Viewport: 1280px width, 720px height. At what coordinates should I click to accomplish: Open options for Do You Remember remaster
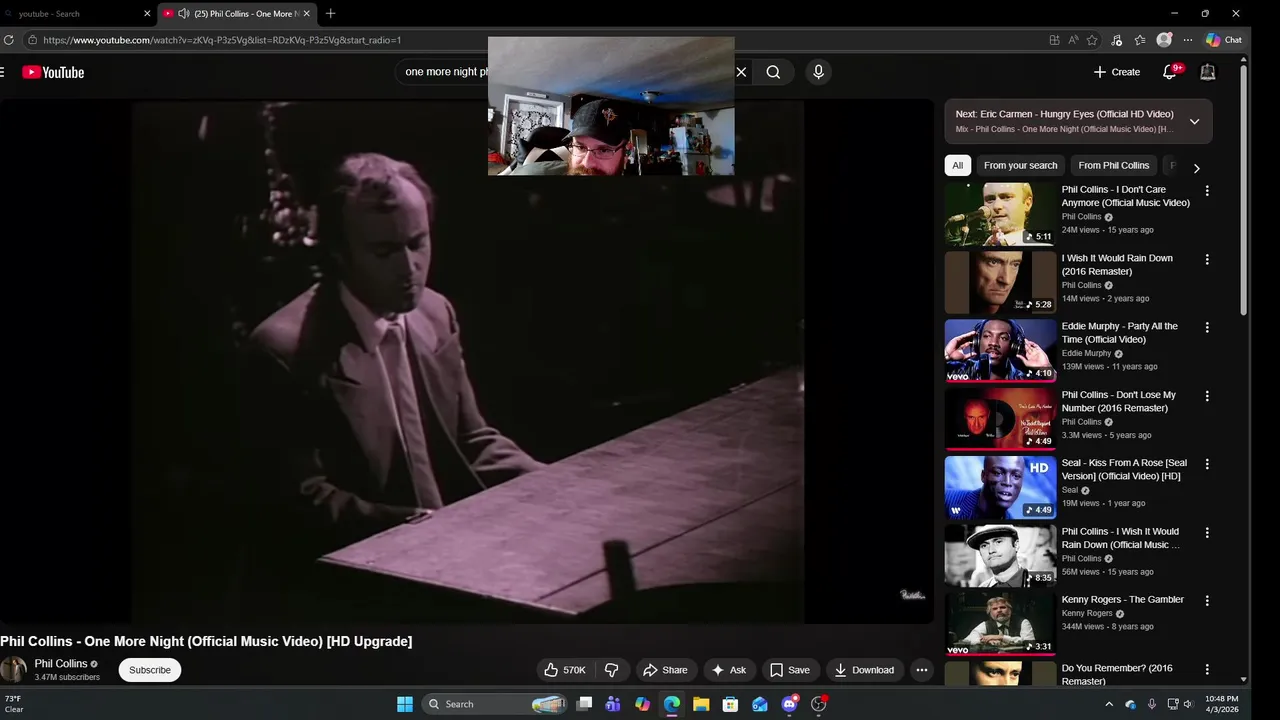(x=1207, y=670)
